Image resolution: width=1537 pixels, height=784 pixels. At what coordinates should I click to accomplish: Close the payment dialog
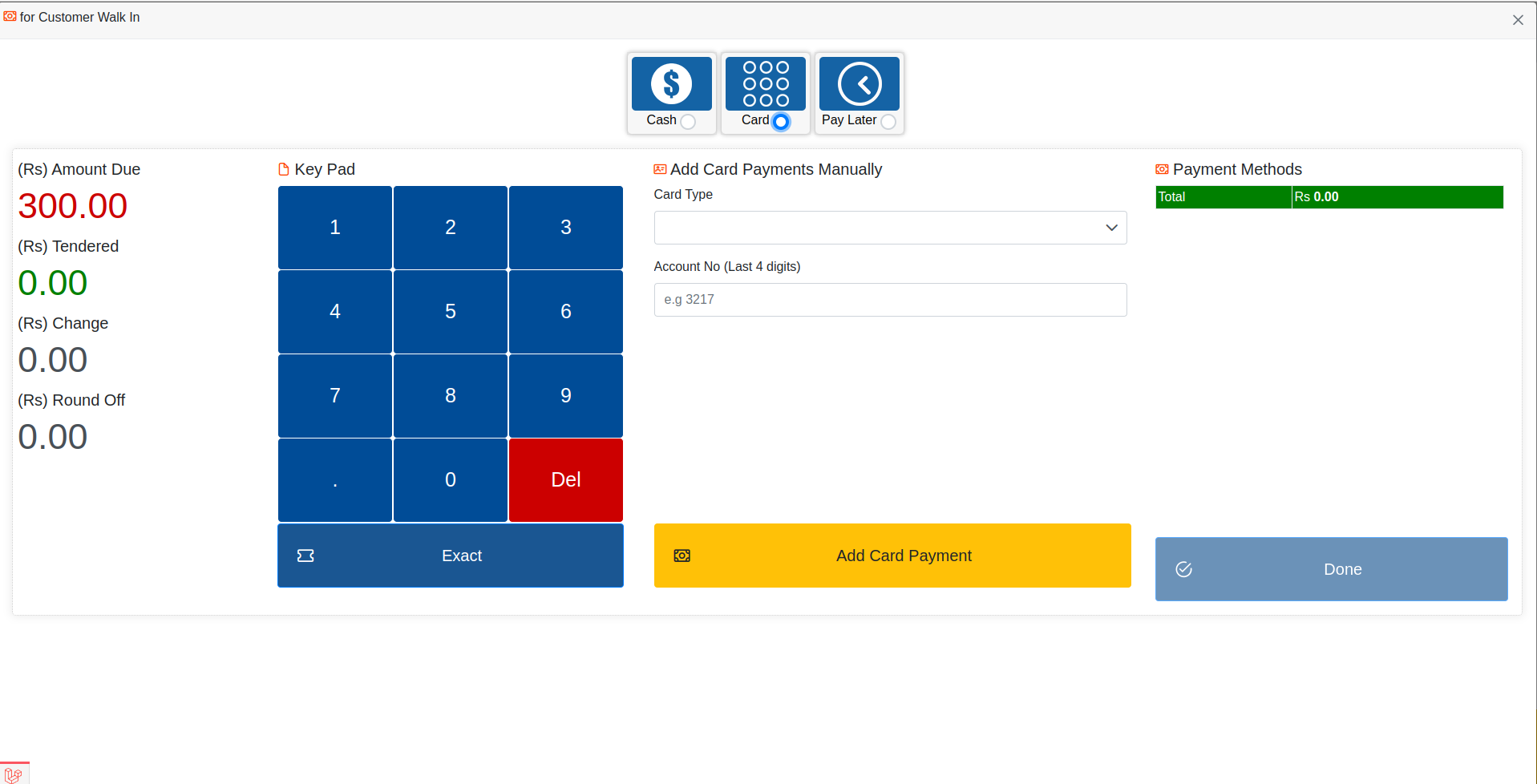1517,20
